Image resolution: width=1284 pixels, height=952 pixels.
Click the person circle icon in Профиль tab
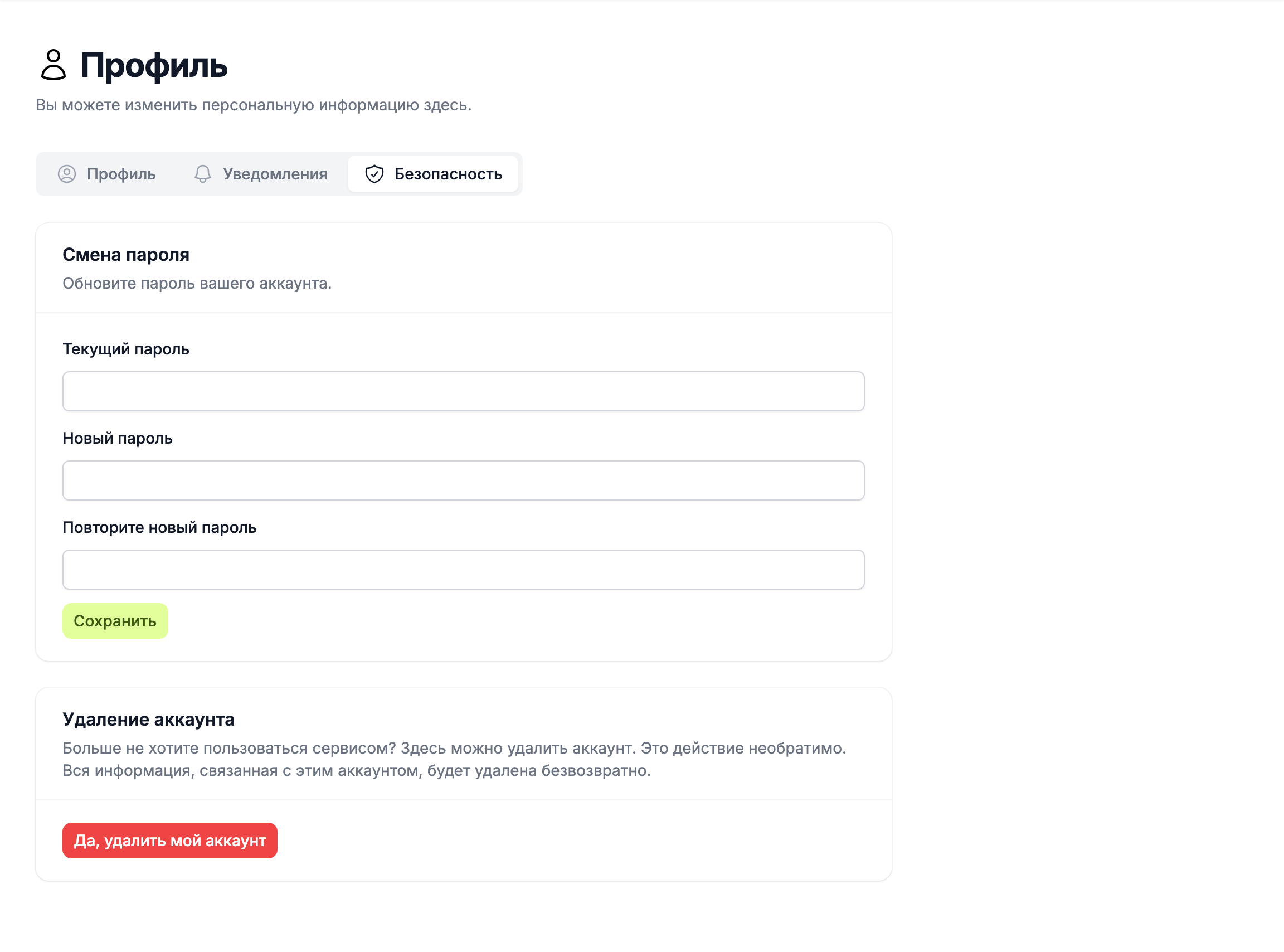[x=67, y=174]
